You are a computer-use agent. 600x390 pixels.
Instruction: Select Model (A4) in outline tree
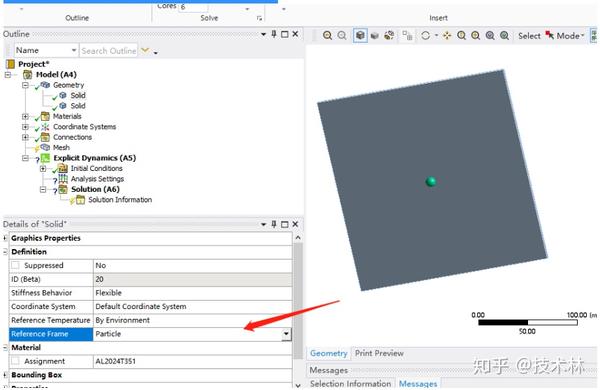[x=56, y=74]
